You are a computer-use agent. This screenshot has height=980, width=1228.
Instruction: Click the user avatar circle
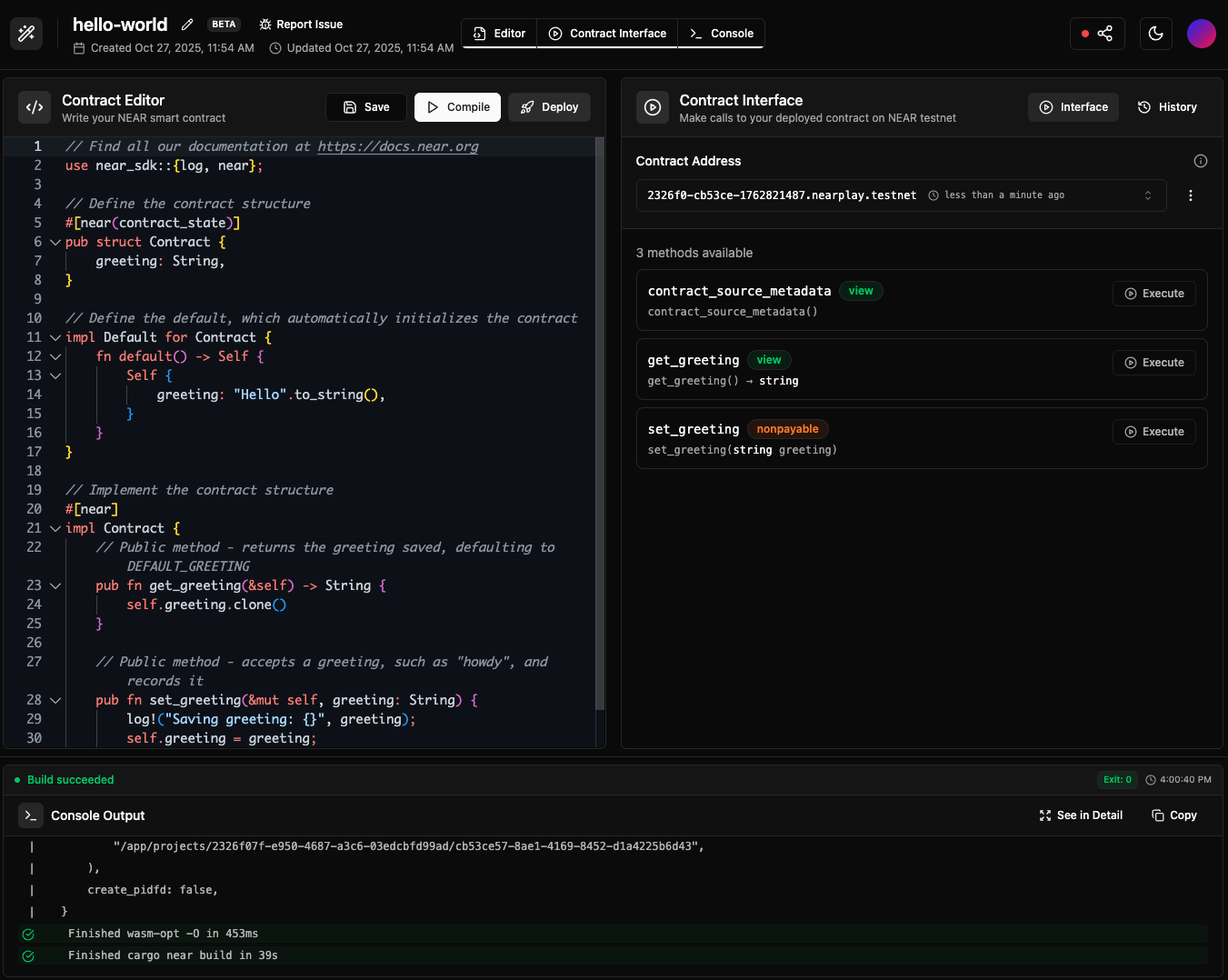(x=1201, y=34)
